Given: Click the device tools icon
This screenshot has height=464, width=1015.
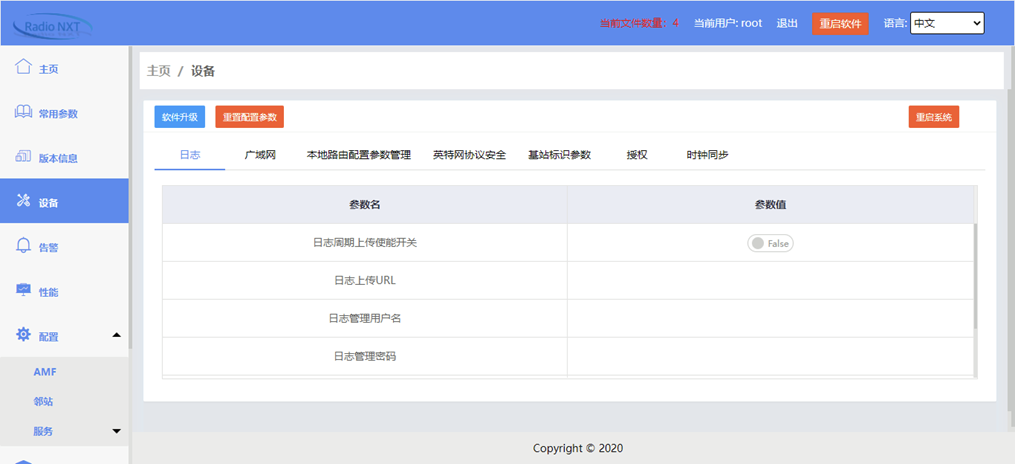Looking at the screenshot, I should (23, 201).
